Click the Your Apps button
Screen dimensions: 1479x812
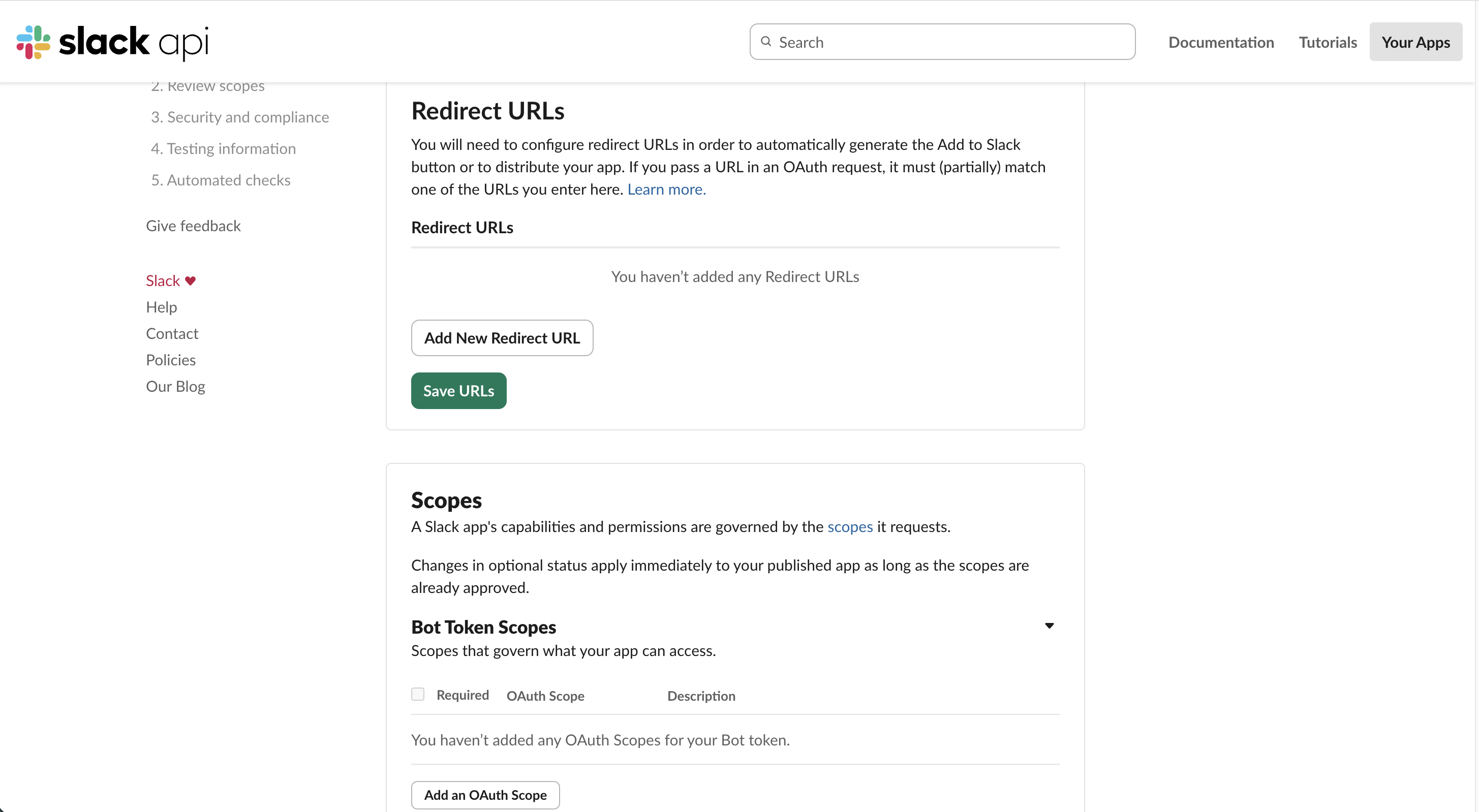(x=1416, y=42)
